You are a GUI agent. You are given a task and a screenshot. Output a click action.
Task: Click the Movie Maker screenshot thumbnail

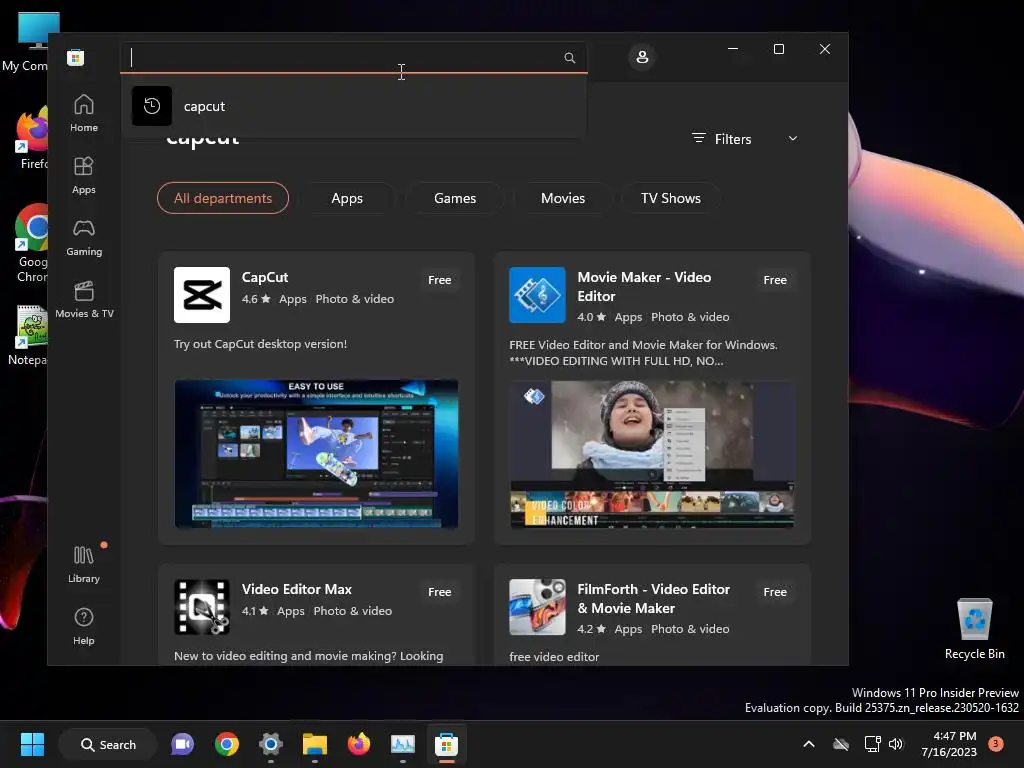click(x=652, y=454)
